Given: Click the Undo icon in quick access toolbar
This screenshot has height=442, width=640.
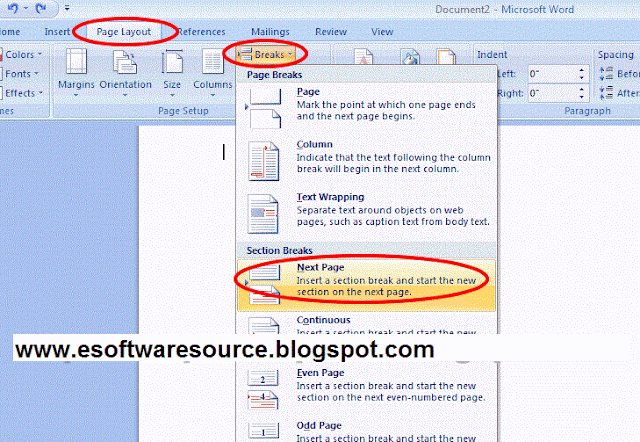Looking at the screenshot, I should coord(13,7).
